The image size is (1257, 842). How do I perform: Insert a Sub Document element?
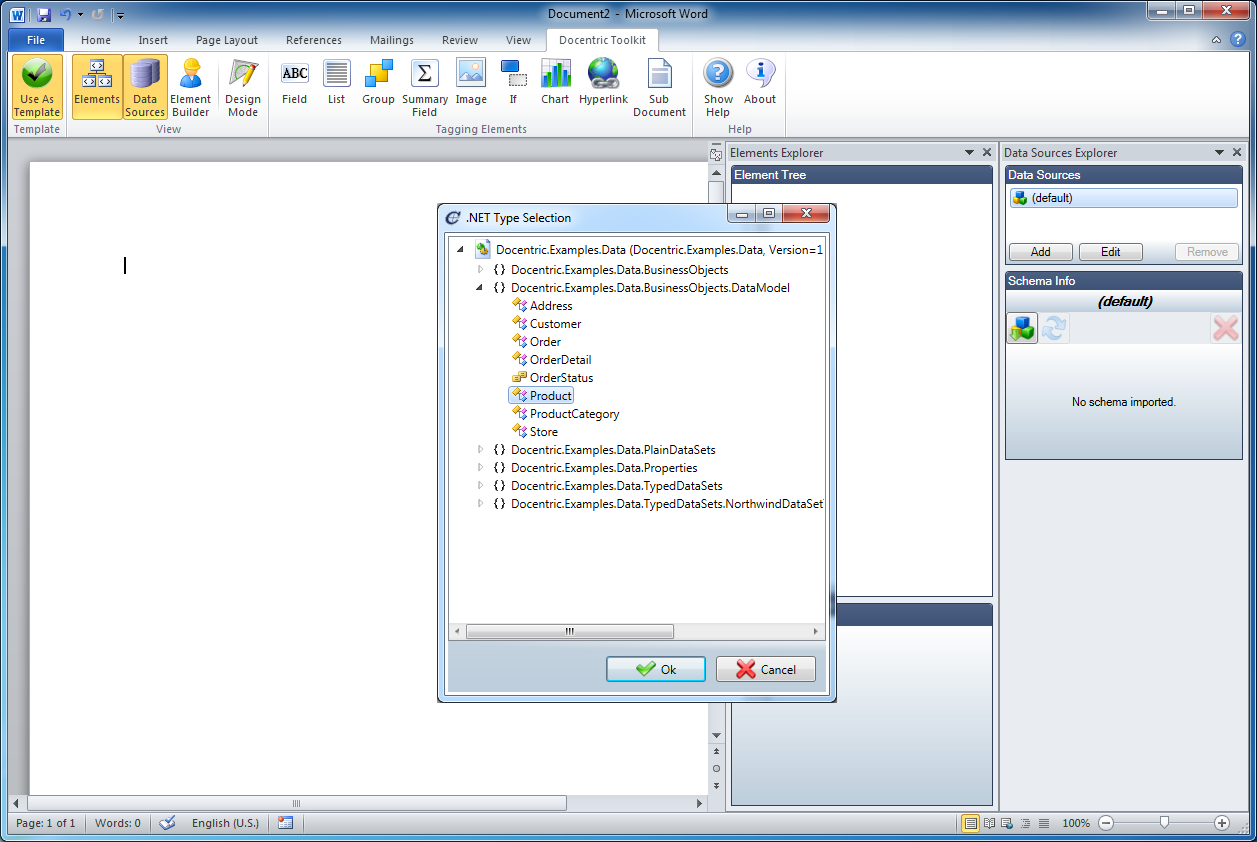[659, 87]
